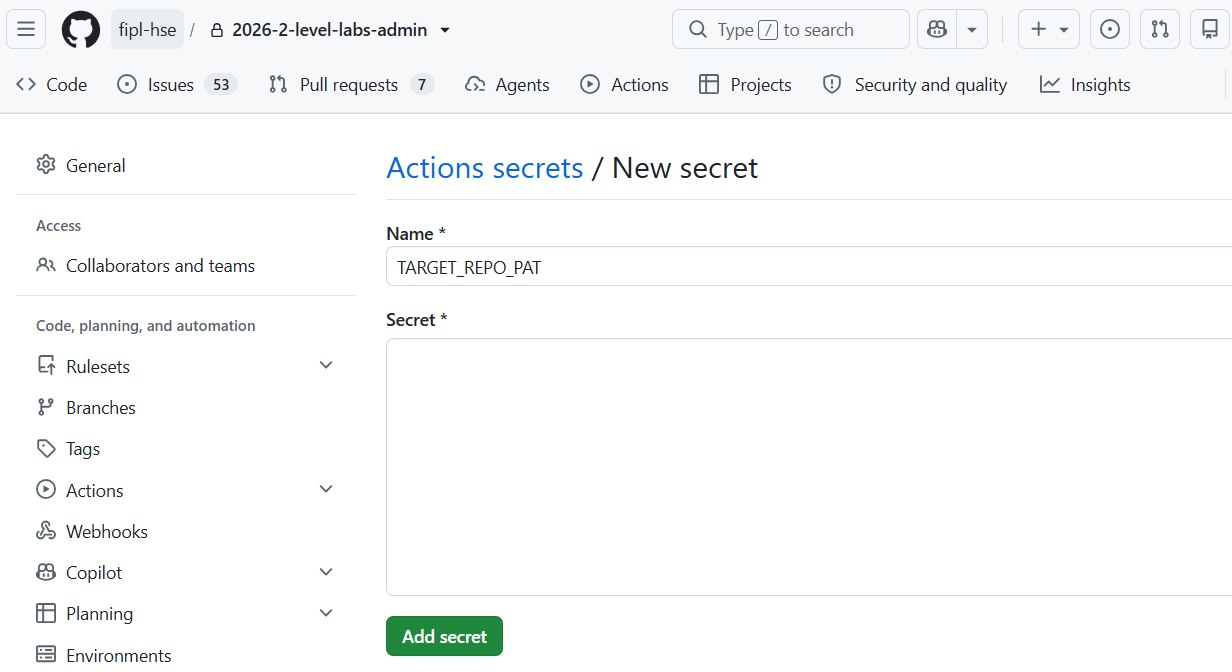This screenshot has height=672, width=1232.
Task: Click the Insights graph icon
Action: [1049, 85]
